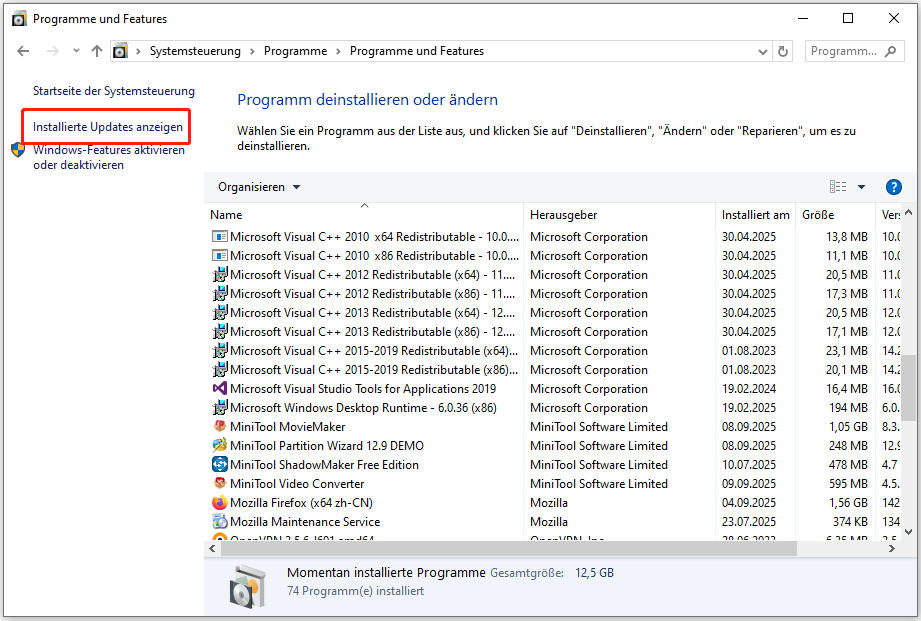
Task: Select Visual C++ 2010 x64 icon
Action: click(220, 237)
